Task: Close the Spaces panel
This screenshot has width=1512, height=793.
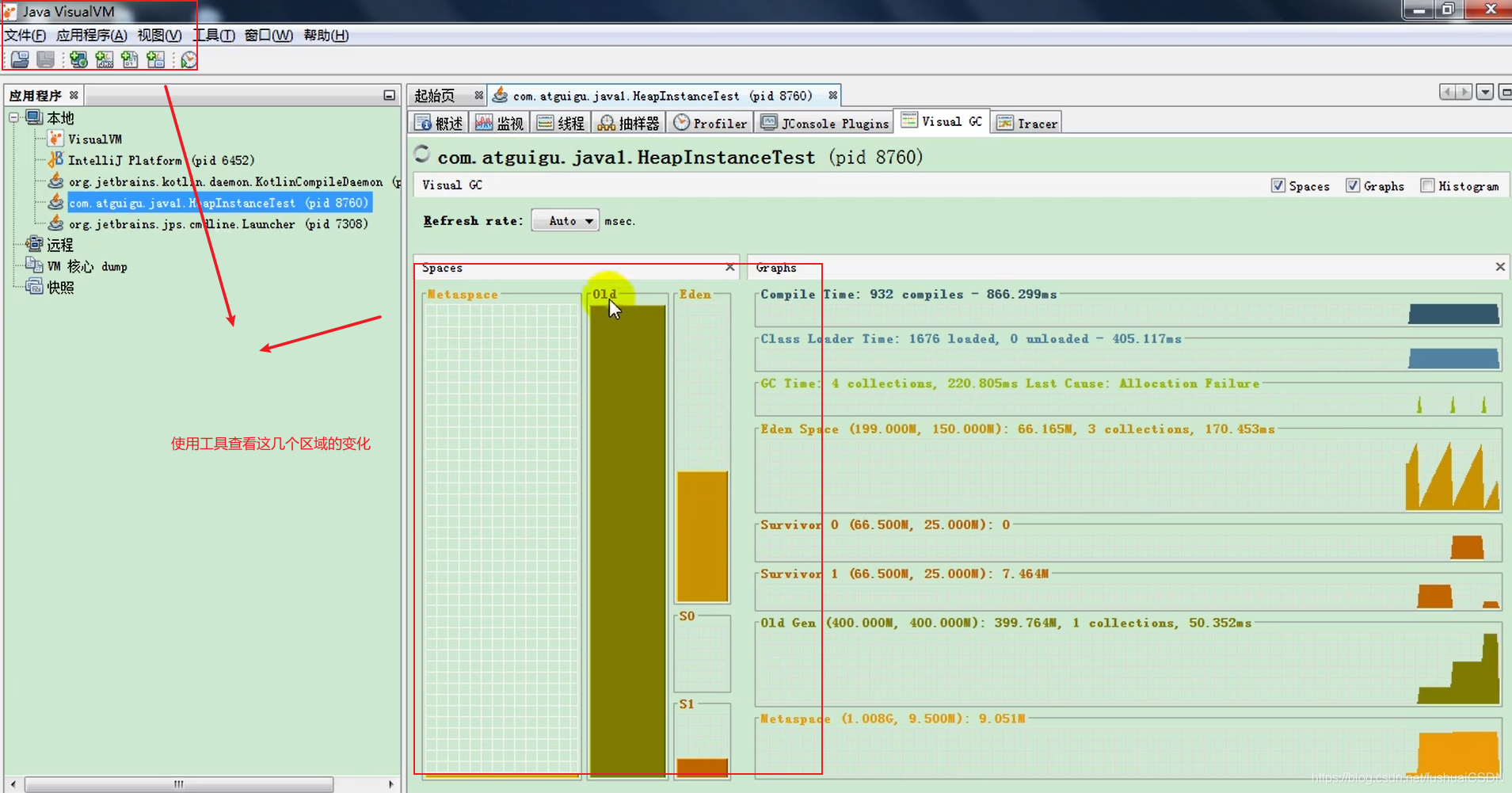Action: [x=729, y=268]
